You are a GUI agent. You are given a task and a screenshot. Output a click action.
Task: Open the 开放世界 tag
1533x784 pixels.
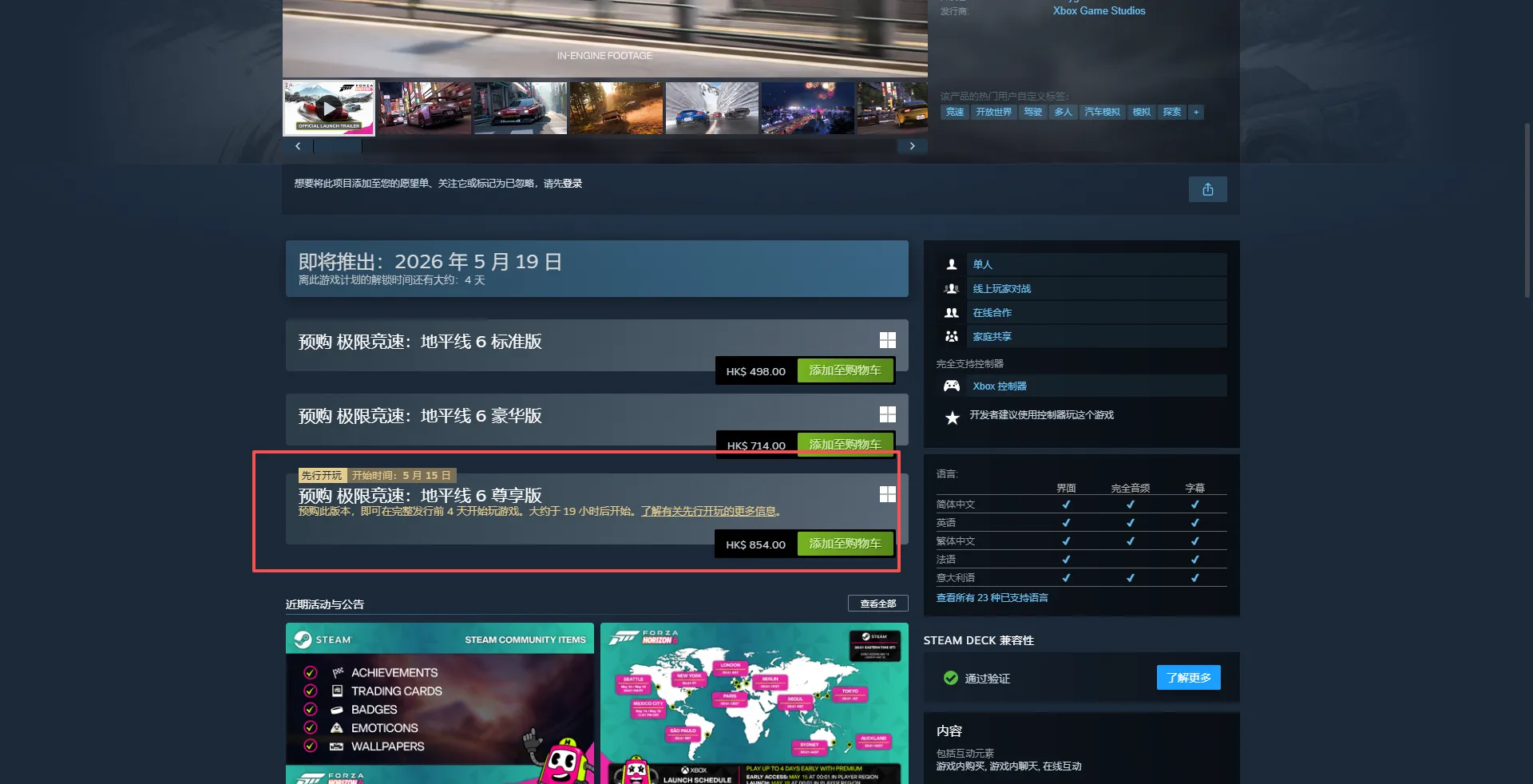pos(994,112)
